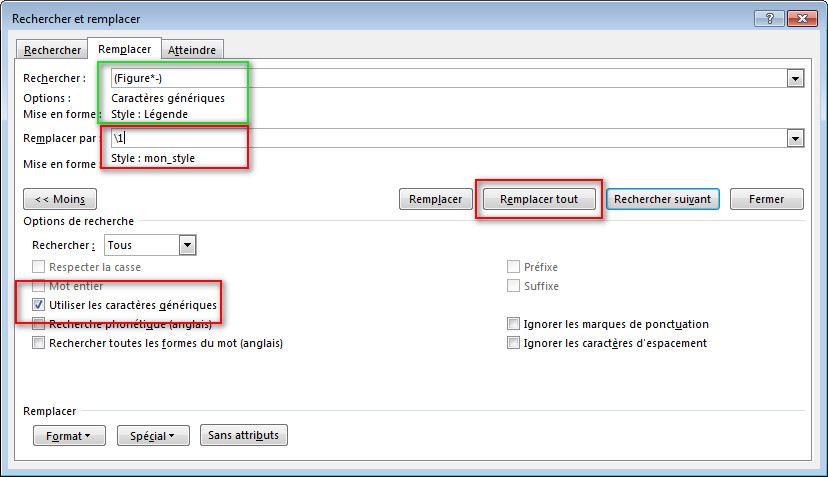Click Remplacer tout button
The image size is (828, 477).
point(539,199)
